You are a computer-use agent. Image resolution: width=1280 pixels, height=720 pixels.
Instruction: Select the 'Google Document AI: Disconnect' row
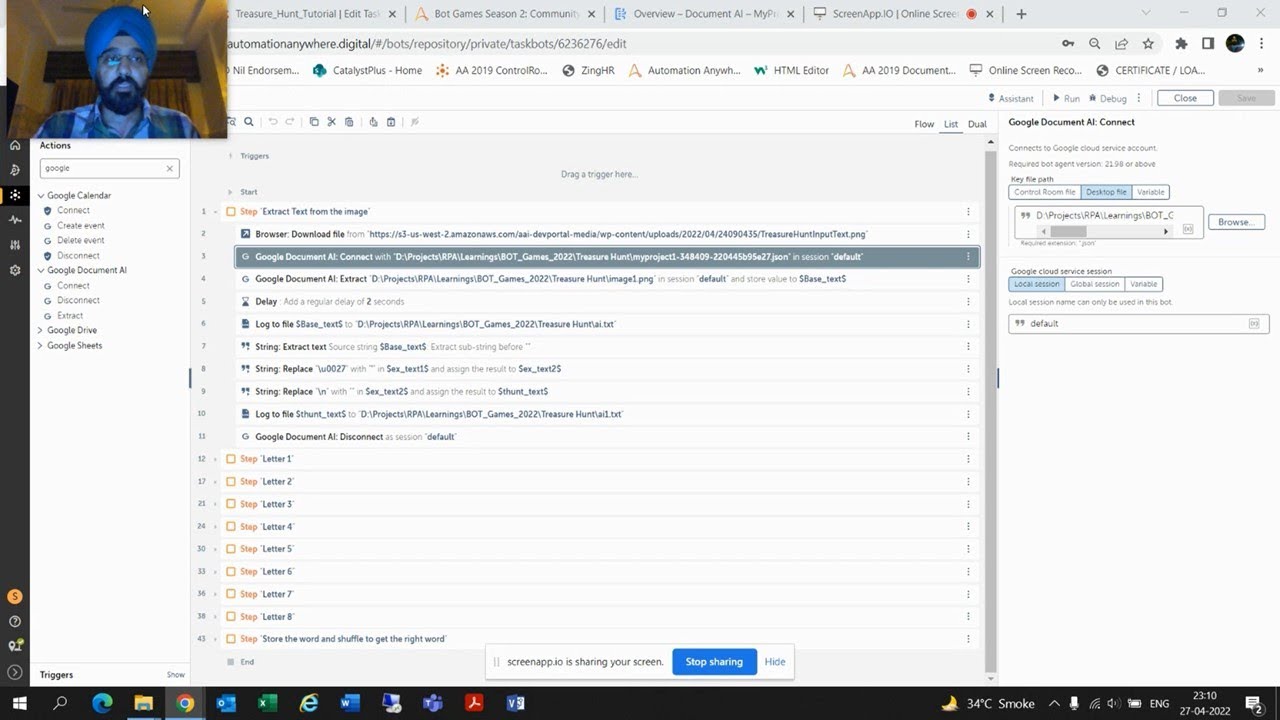[x=607, y=437]
